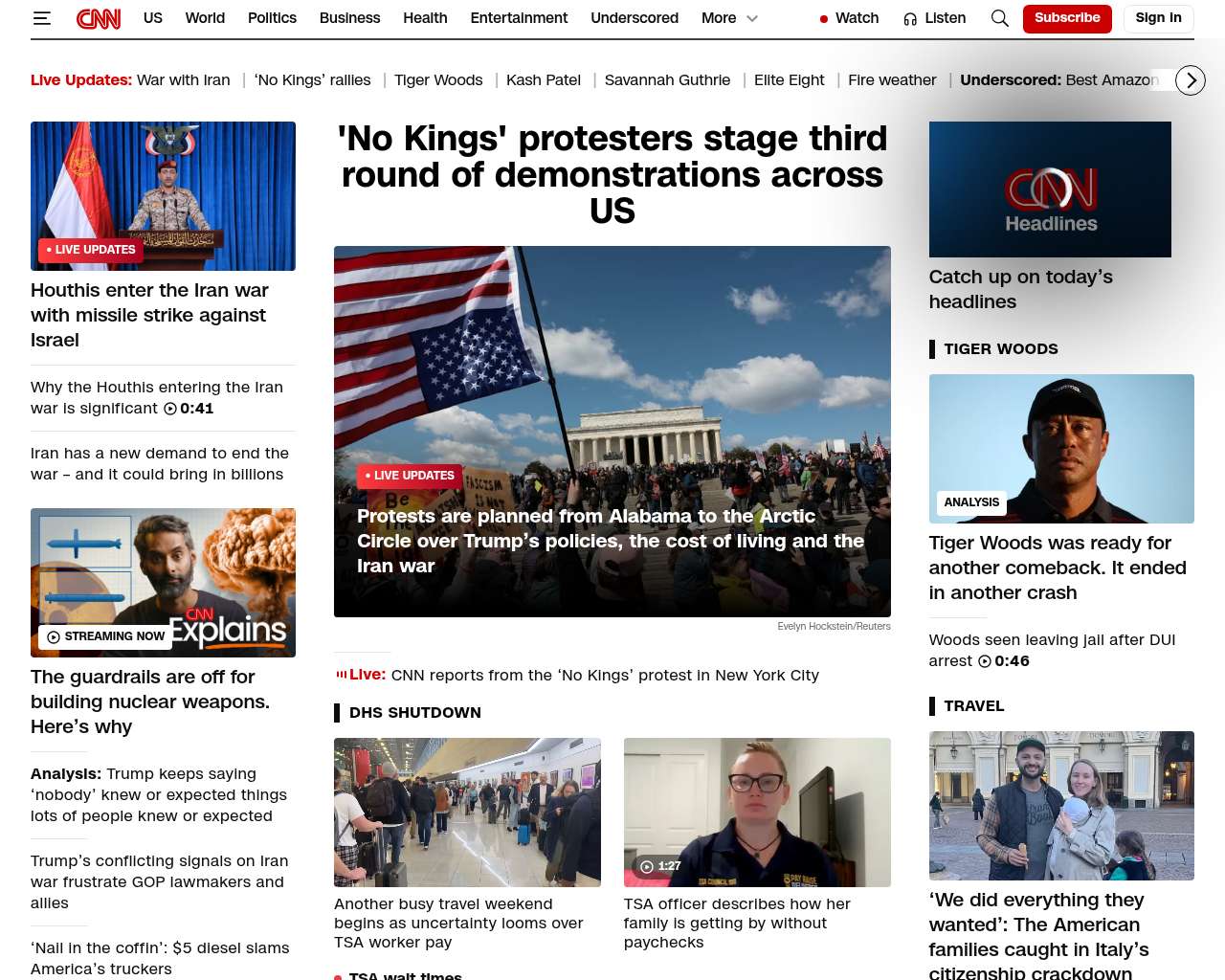Open the World section

205,18
